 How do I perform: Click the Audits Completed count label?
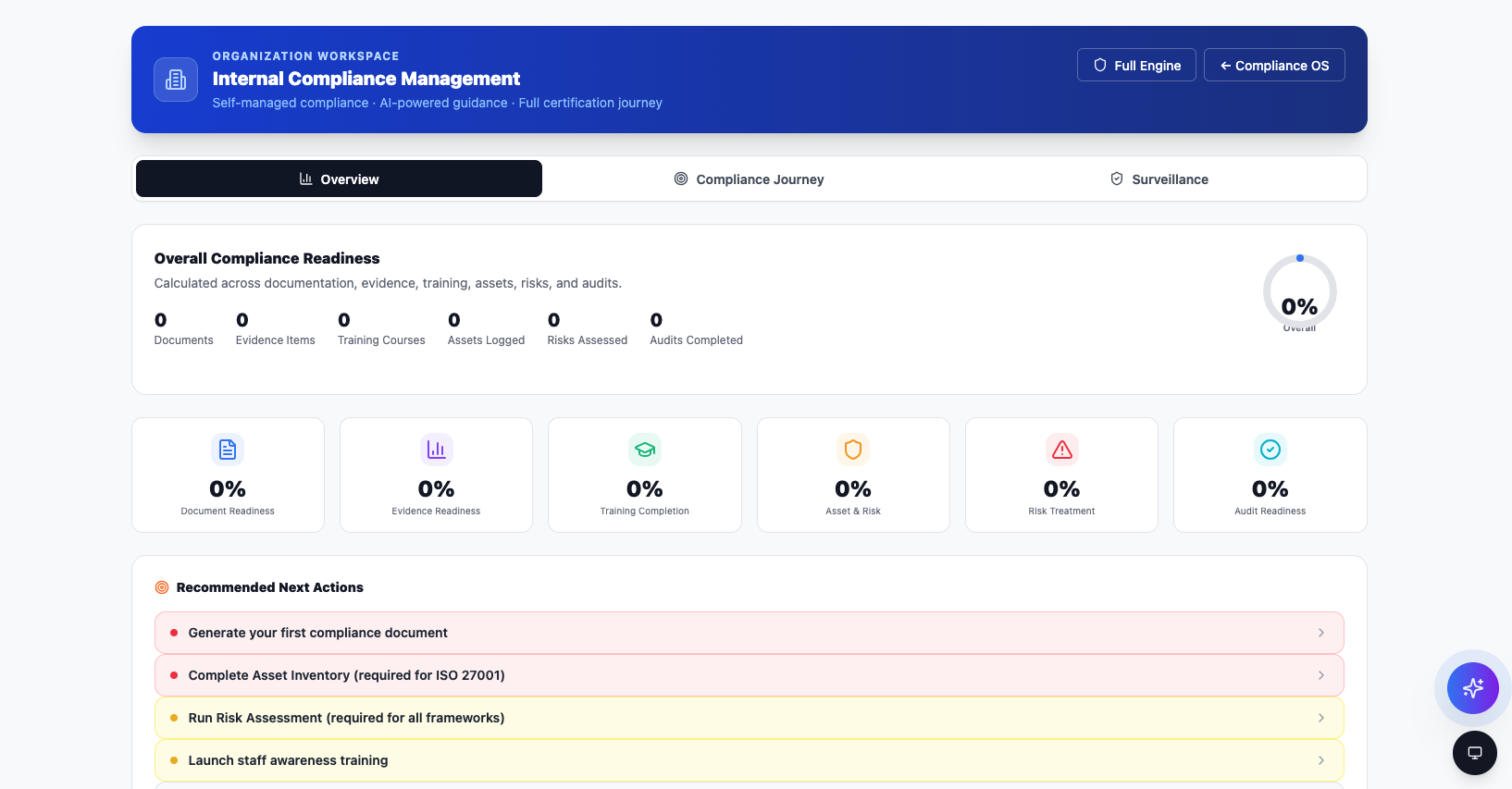pyautogui.click(x=696, y=340)
